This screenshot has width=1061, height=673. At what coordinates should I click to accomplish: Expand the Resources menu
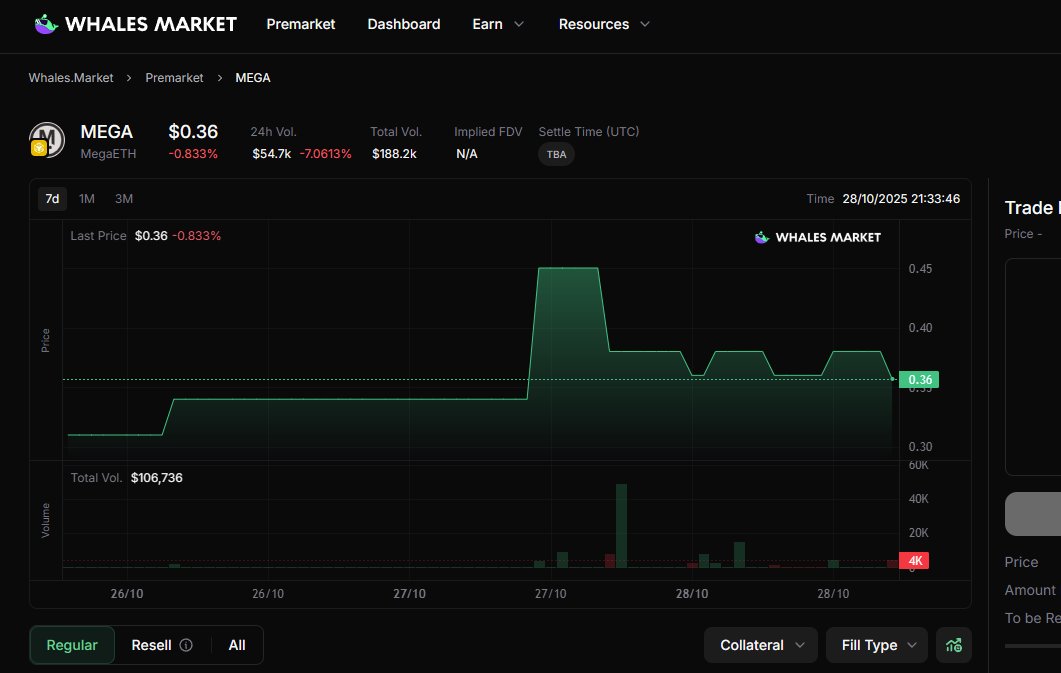[x=603, y=24]
